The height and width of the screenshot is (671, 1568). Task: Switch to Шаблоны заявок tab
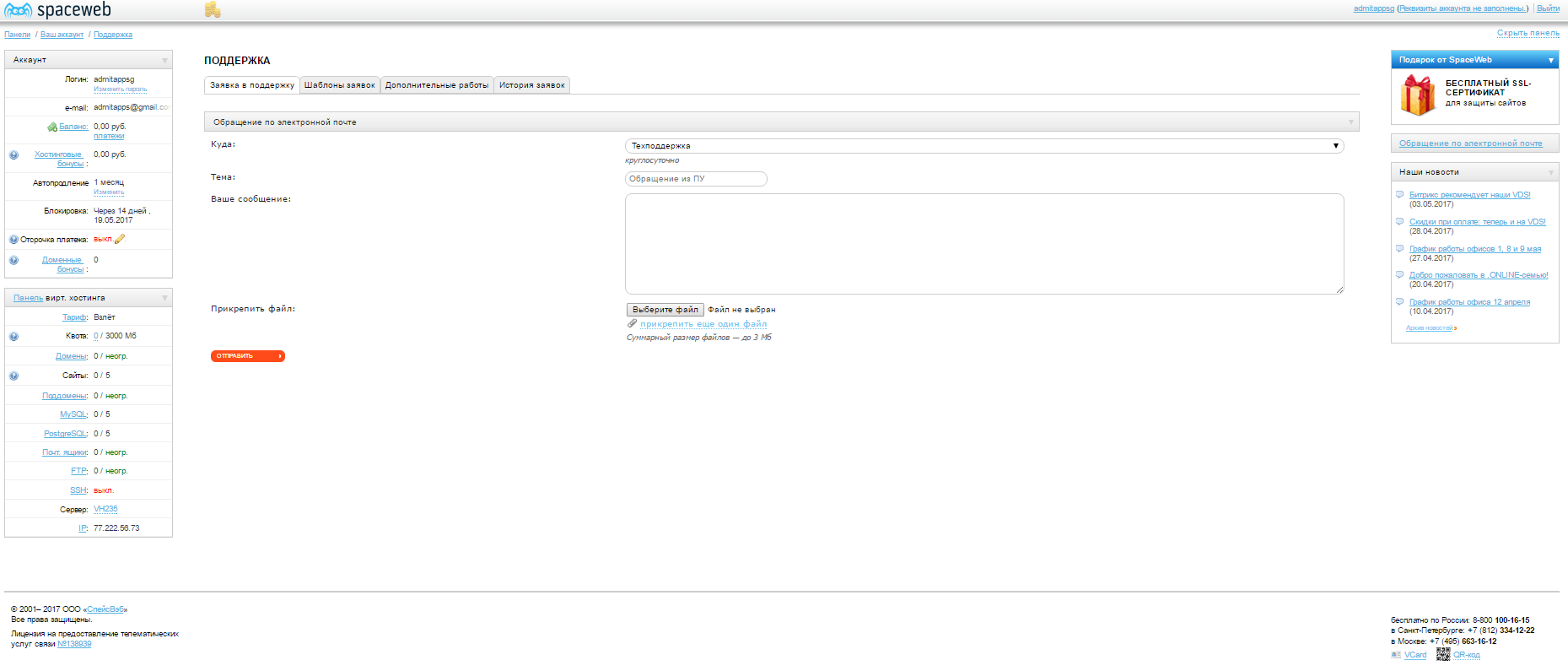click(x=340, y=85)
